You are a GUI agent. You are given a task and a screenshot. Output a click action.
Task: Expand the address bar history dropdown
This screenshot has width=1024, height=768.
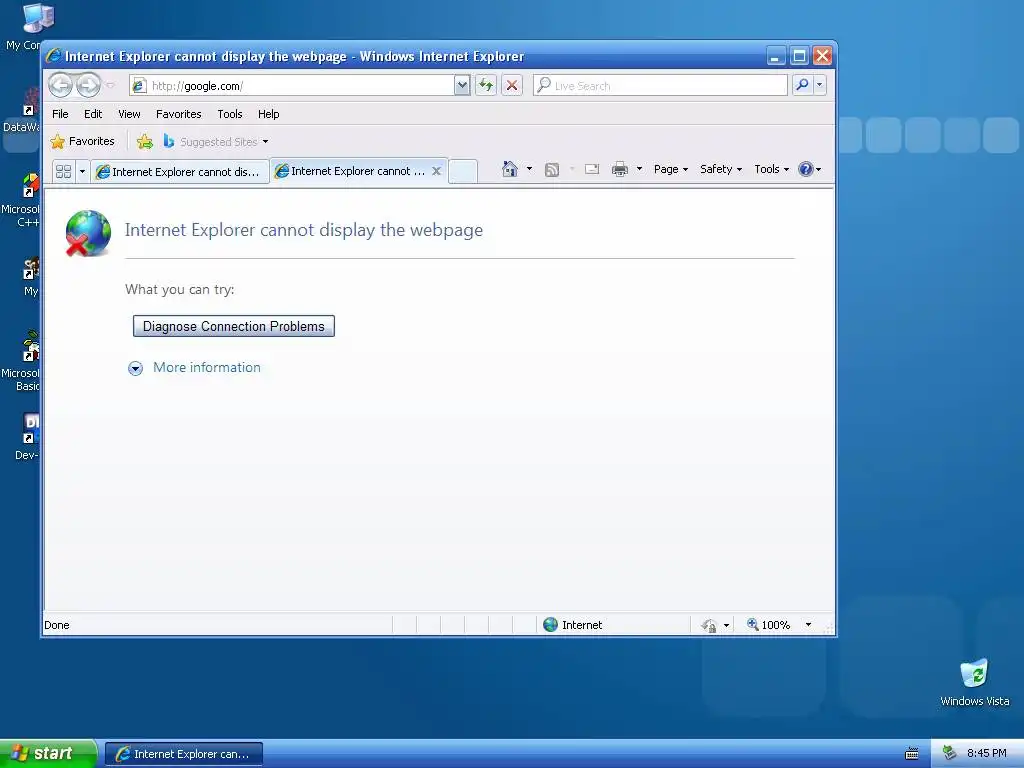coord(462,86)
